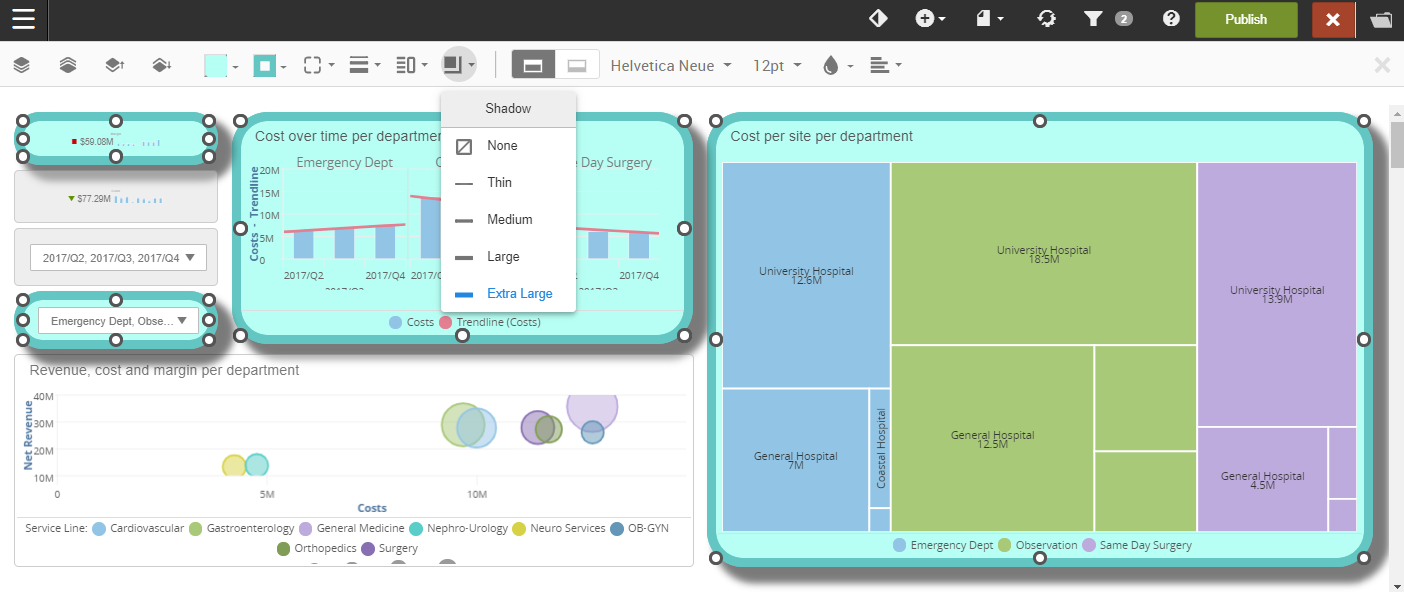
Task: Expand the Helvetica Neue font dropdown
Action: pyautogui.click(x=671, y=65)
